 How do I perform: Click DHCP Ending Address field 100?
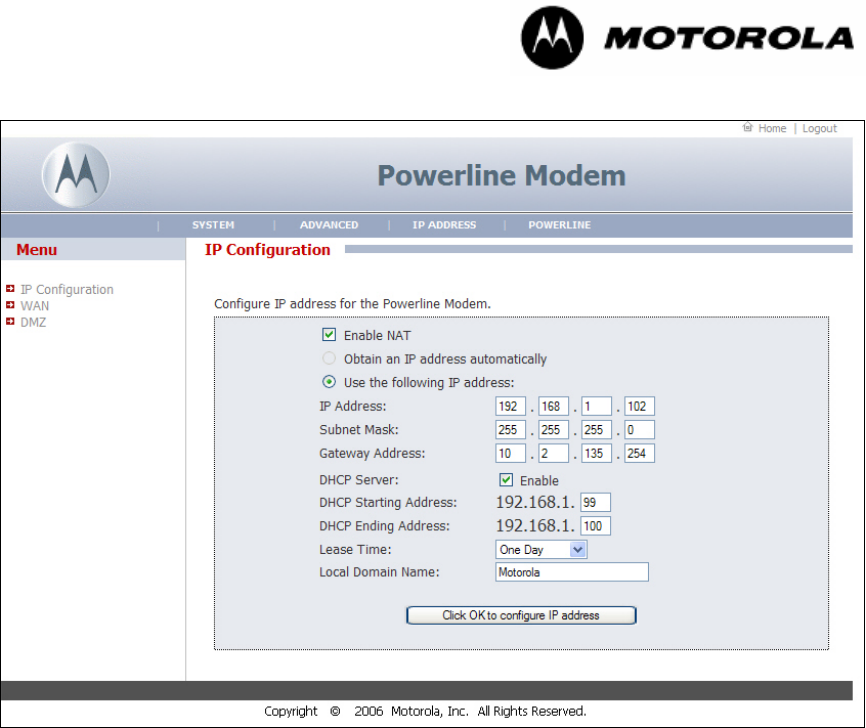click(x=595, y=526)
